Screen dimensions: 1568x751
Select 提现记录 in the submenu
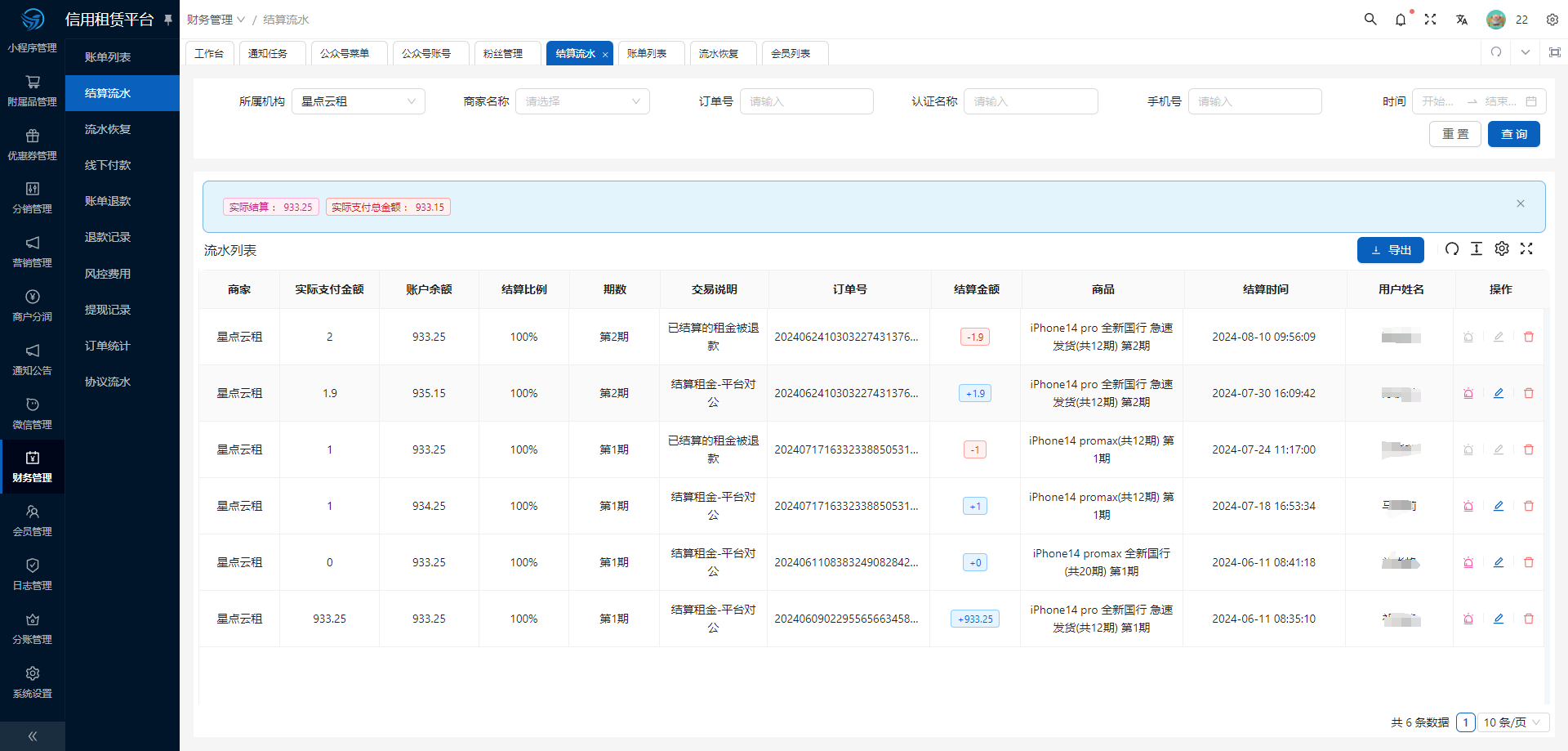(122, 310)
